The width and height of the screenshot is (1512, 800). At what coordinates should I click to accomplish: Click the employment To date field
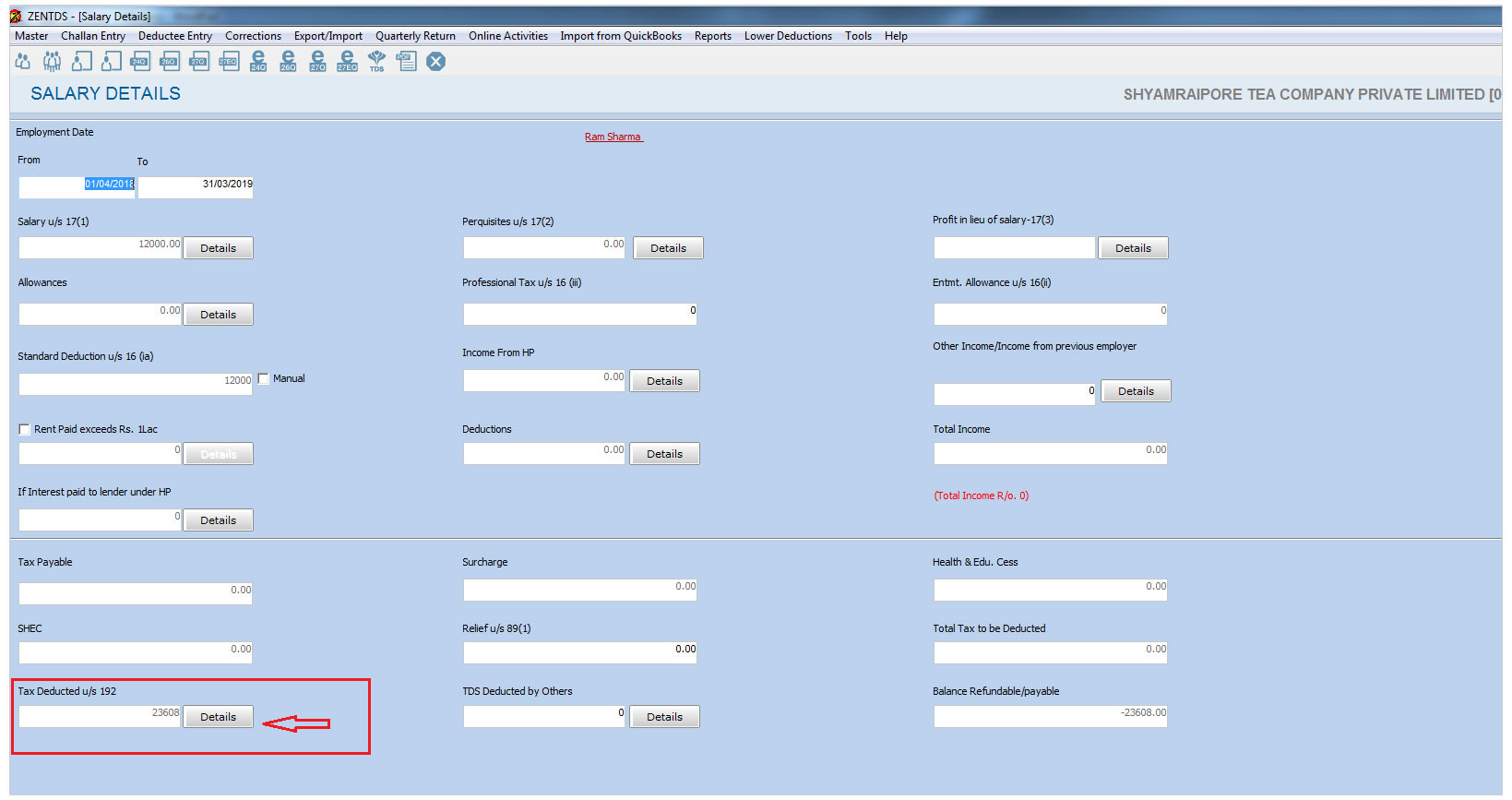tap(196, 187)
